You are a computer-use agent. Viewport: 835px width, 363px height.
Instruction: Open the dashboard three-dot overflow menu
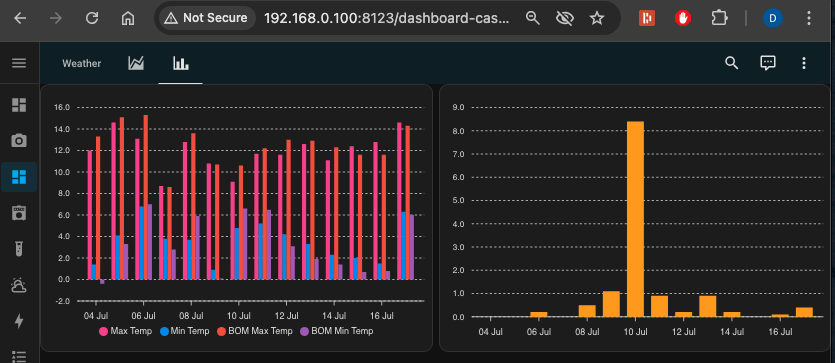(x=804, y=63)
